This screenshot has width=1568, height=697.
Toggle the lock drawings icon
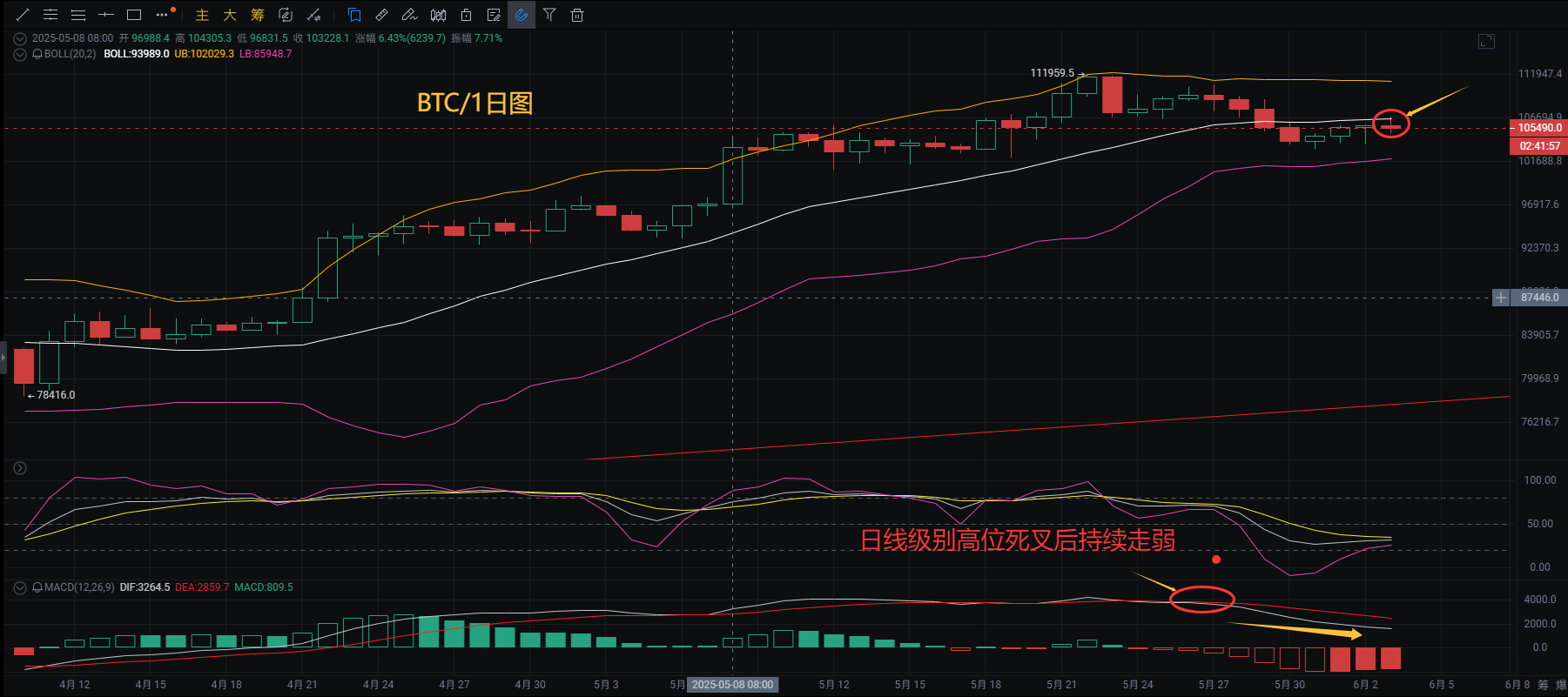[x=466, y=15]
